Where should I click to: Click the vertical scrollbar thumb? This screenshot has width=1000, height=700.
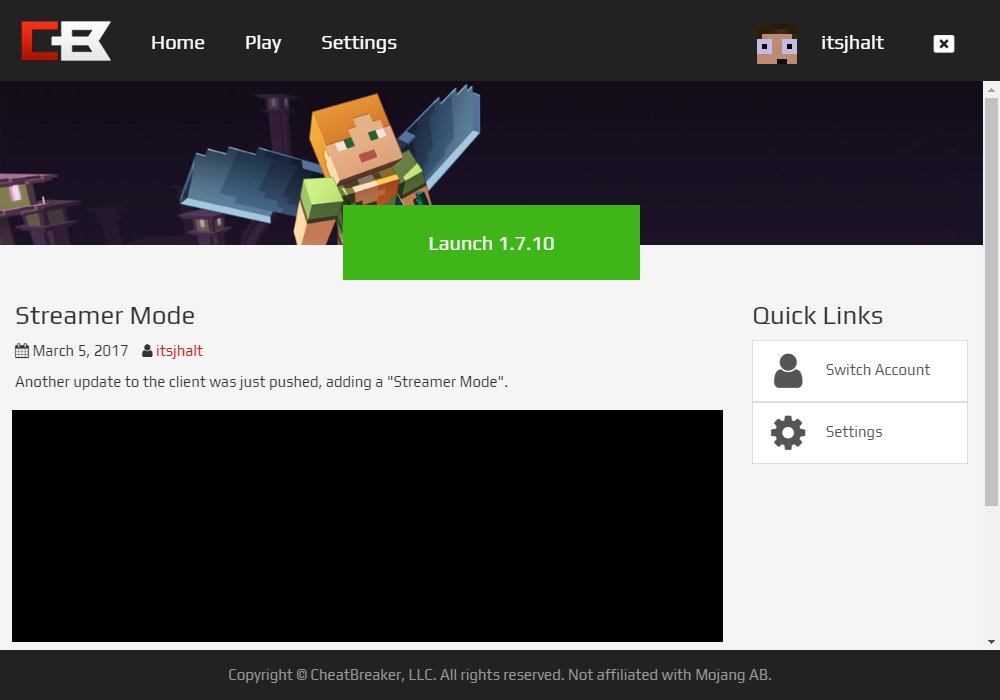point(991,302)
